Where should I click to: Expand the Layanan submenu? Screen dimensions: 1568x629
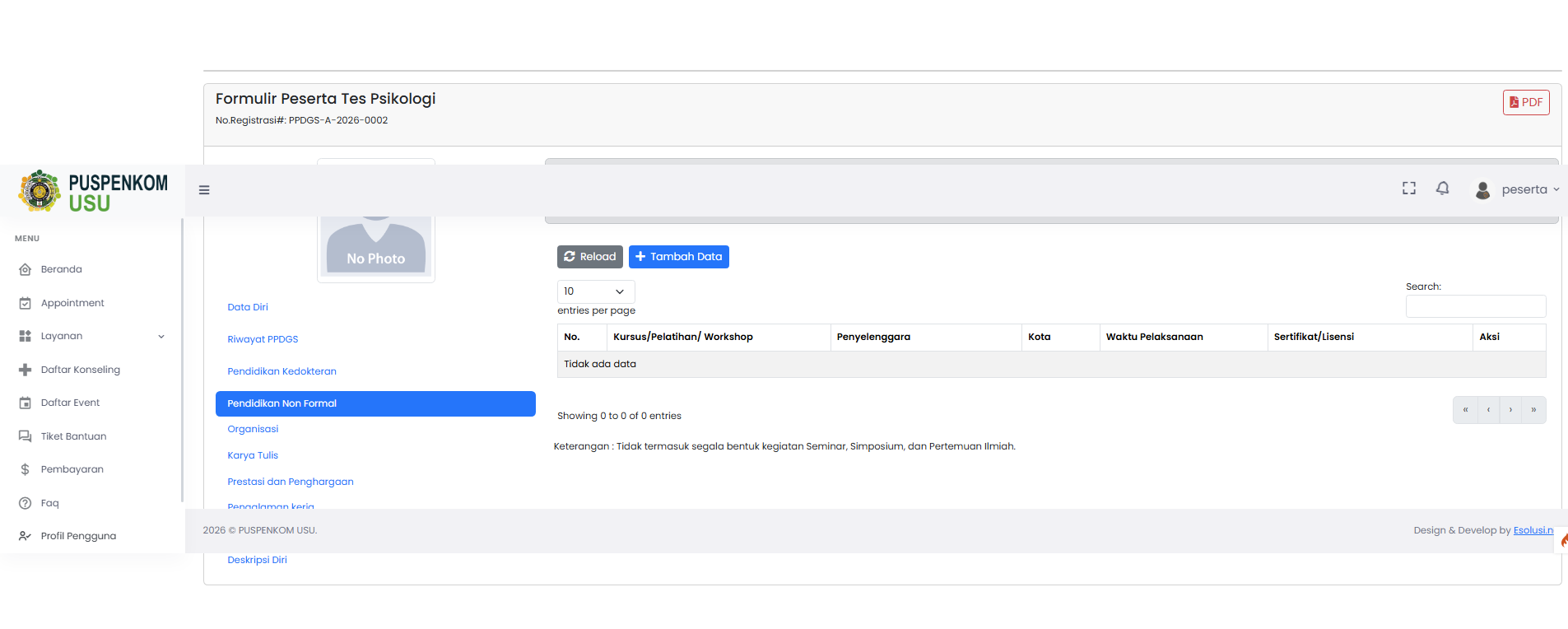pos(91,336)
